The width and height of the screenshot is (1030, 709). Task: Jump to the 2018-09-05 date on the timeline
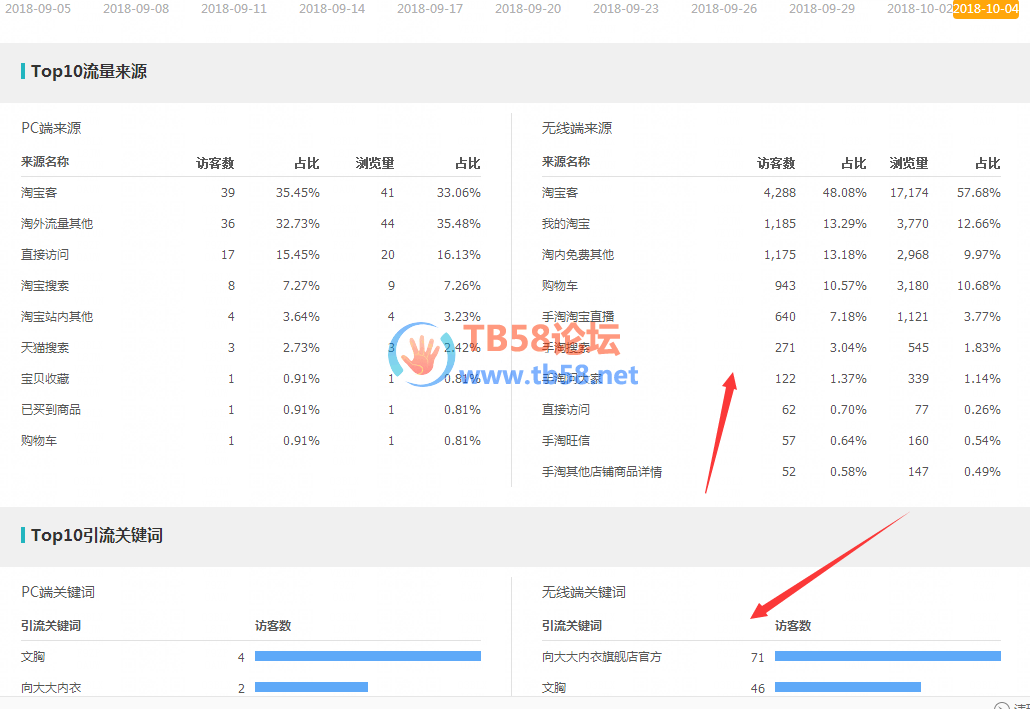coord(38,9)
